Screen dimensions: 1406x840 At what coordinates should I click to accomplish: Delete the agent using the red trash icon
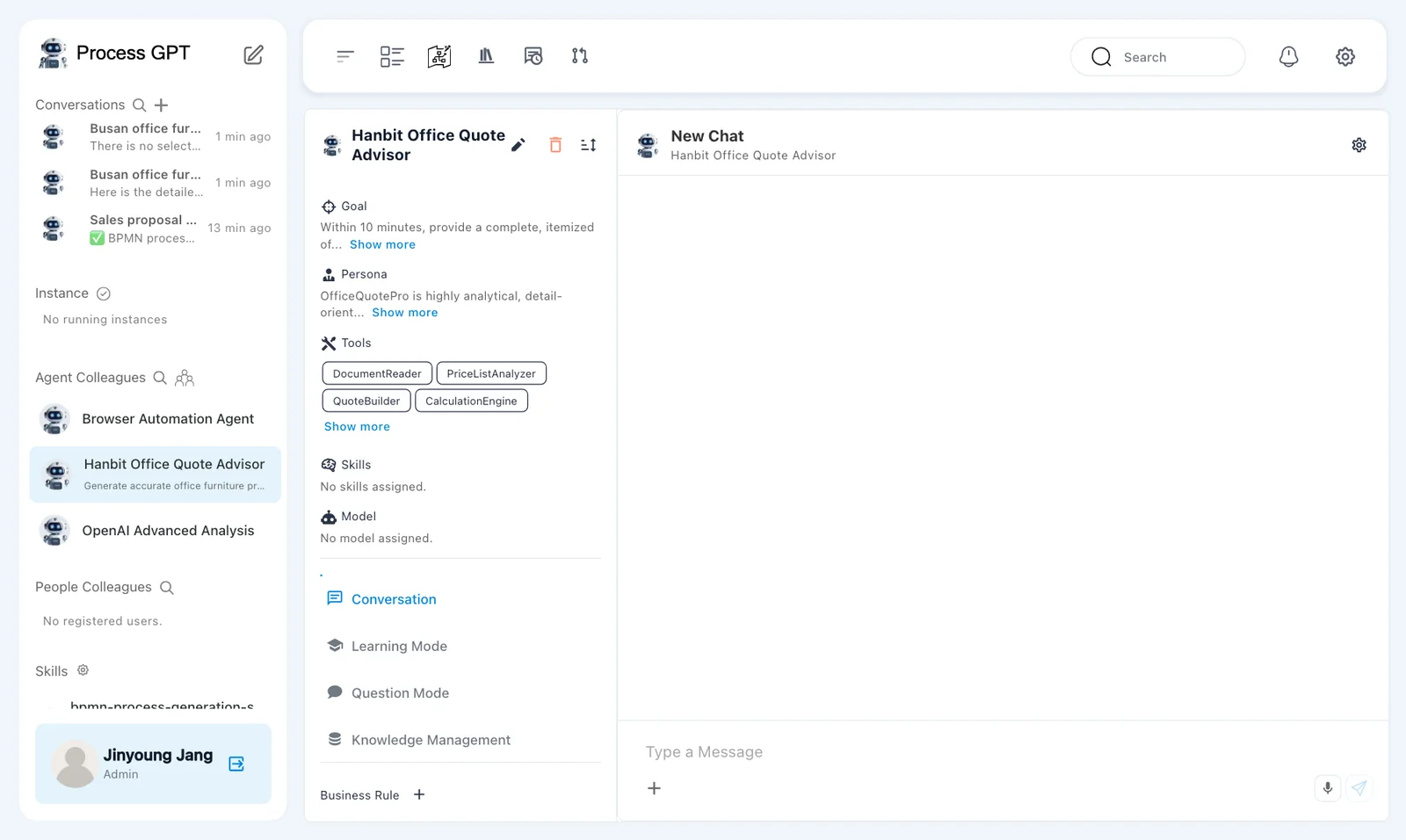555,145
